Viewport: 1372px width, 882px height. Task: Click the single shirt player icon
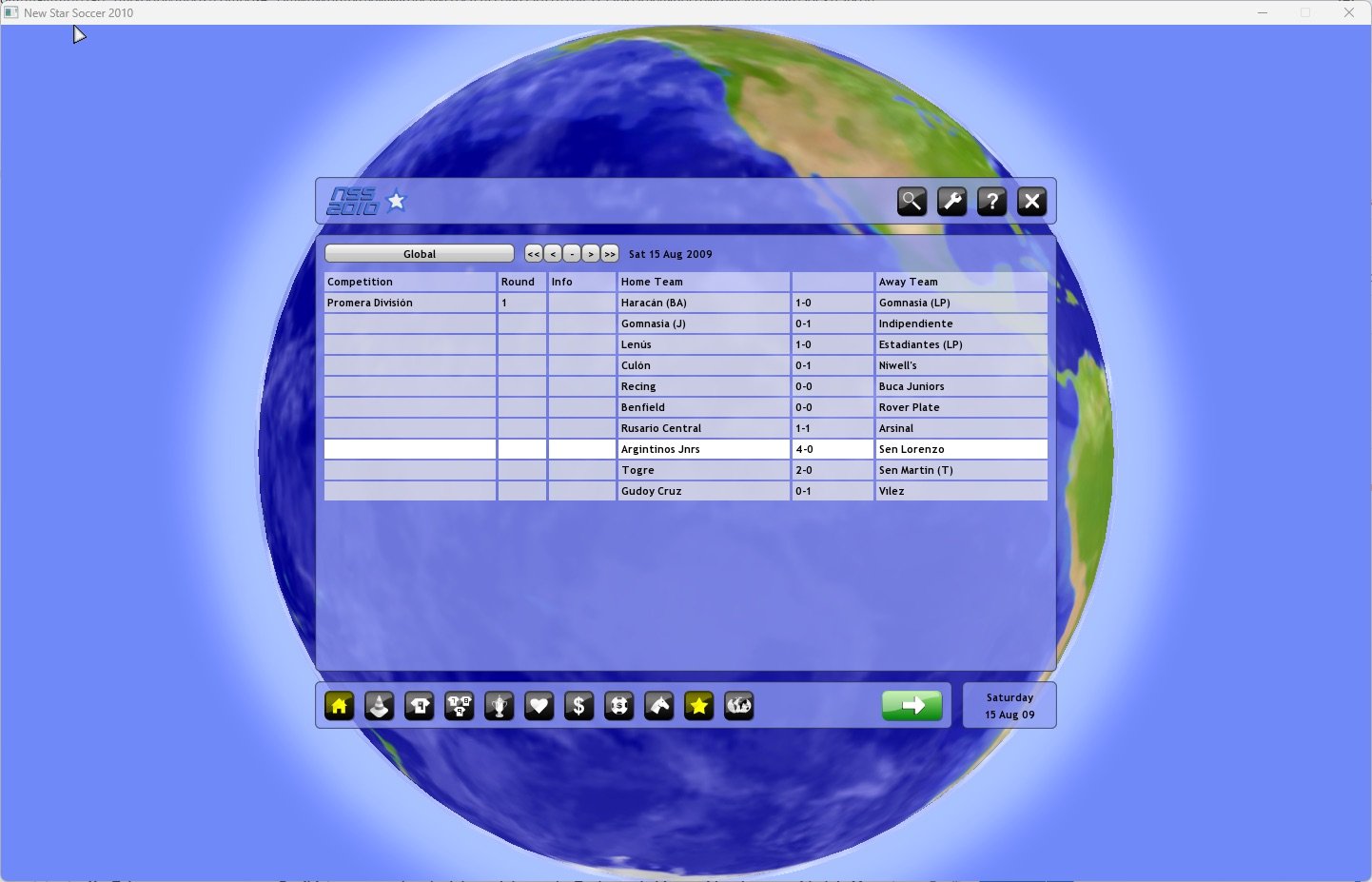coord(420,706)
